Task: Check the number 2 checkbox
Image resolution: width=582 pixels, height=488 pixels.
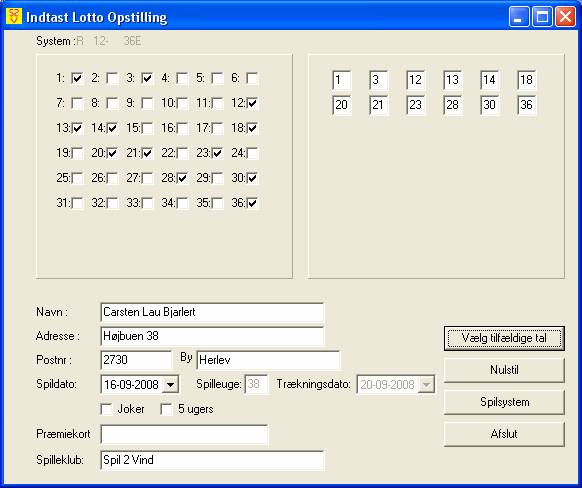Action: pyautogui.click(x=112, y=78)
